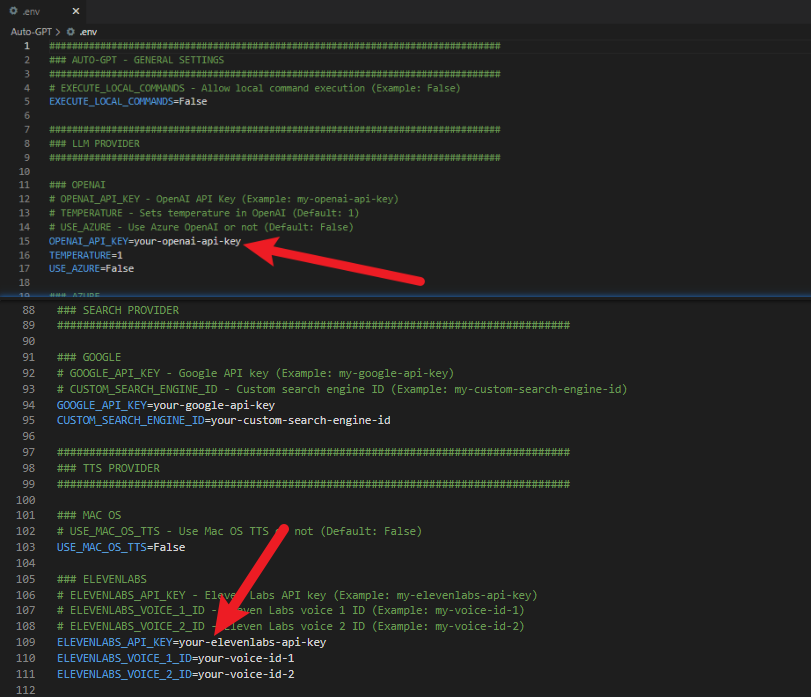The width and height of the screenshot is (811, 697).
Task: Click line number 109 in the gutter
Action: (x=26, y=642)
